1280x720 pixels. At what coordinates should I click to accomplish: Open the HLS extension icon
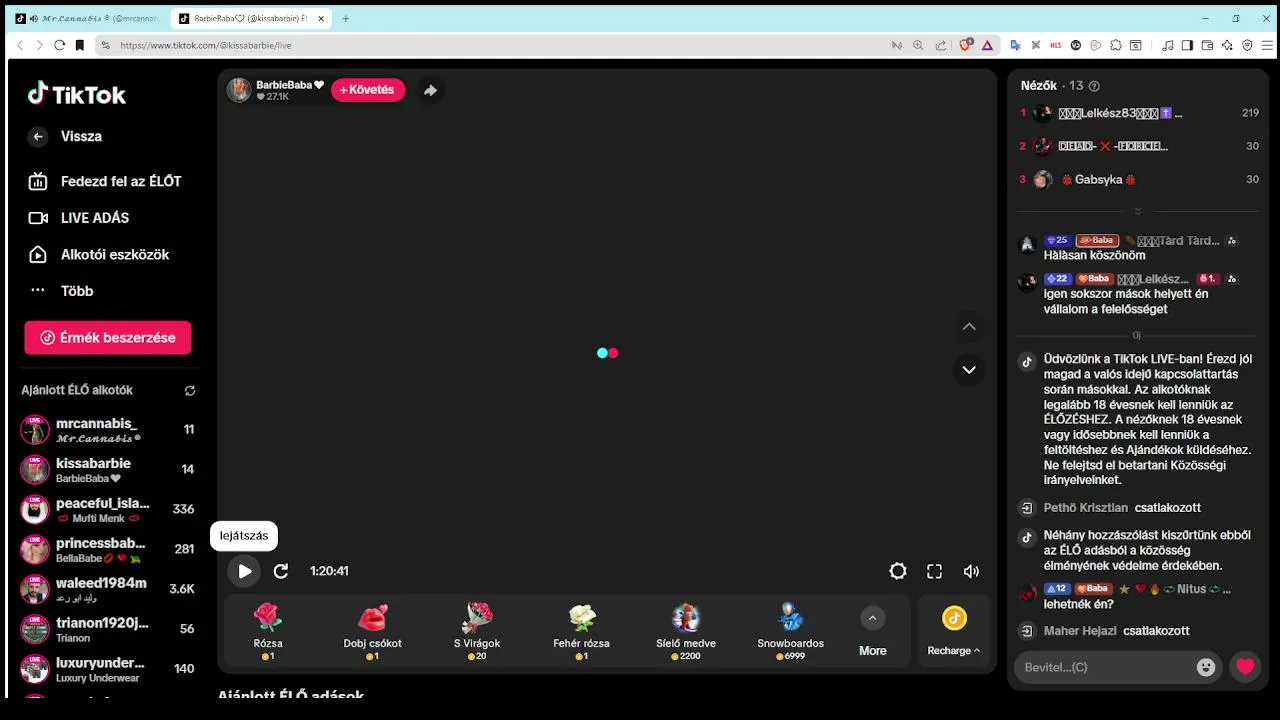coord(1056,45)
